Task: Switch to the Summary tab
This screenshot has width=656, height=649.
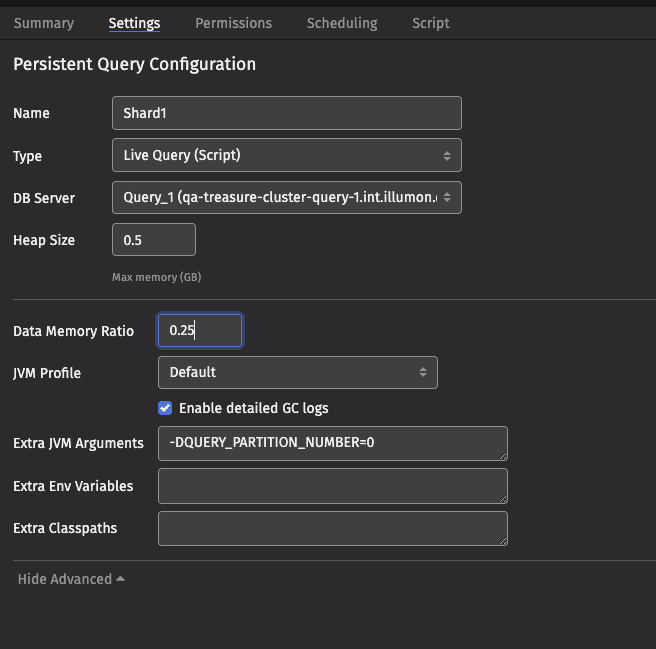Action: (44, 23)
